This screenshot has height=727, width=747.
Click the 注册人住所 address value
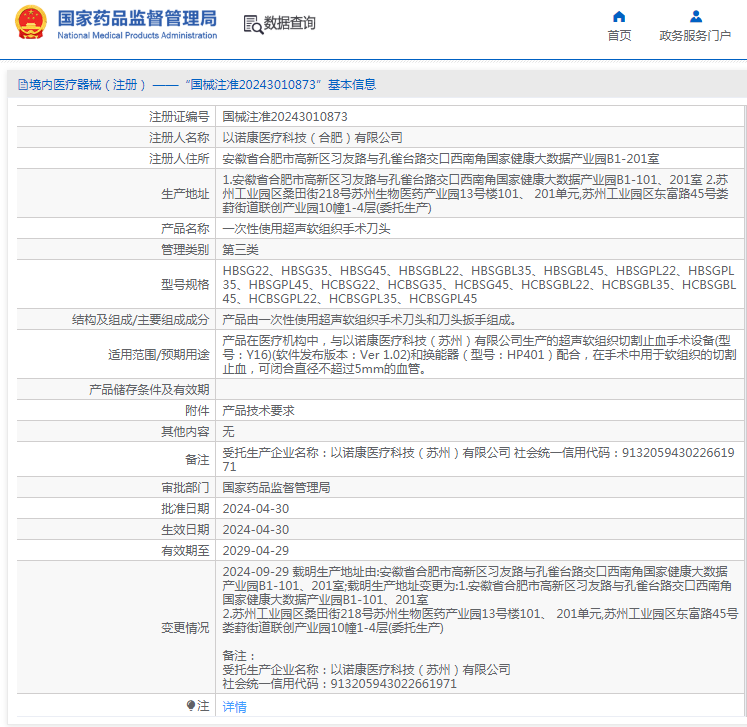(x=441, y=159)
